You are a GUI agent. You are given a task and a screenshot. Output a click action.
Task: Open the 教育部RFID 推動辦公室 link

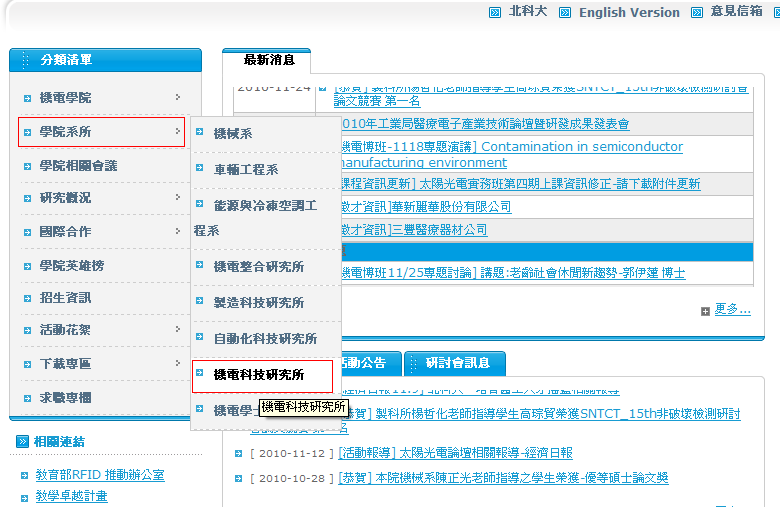[x=100, y=475]
